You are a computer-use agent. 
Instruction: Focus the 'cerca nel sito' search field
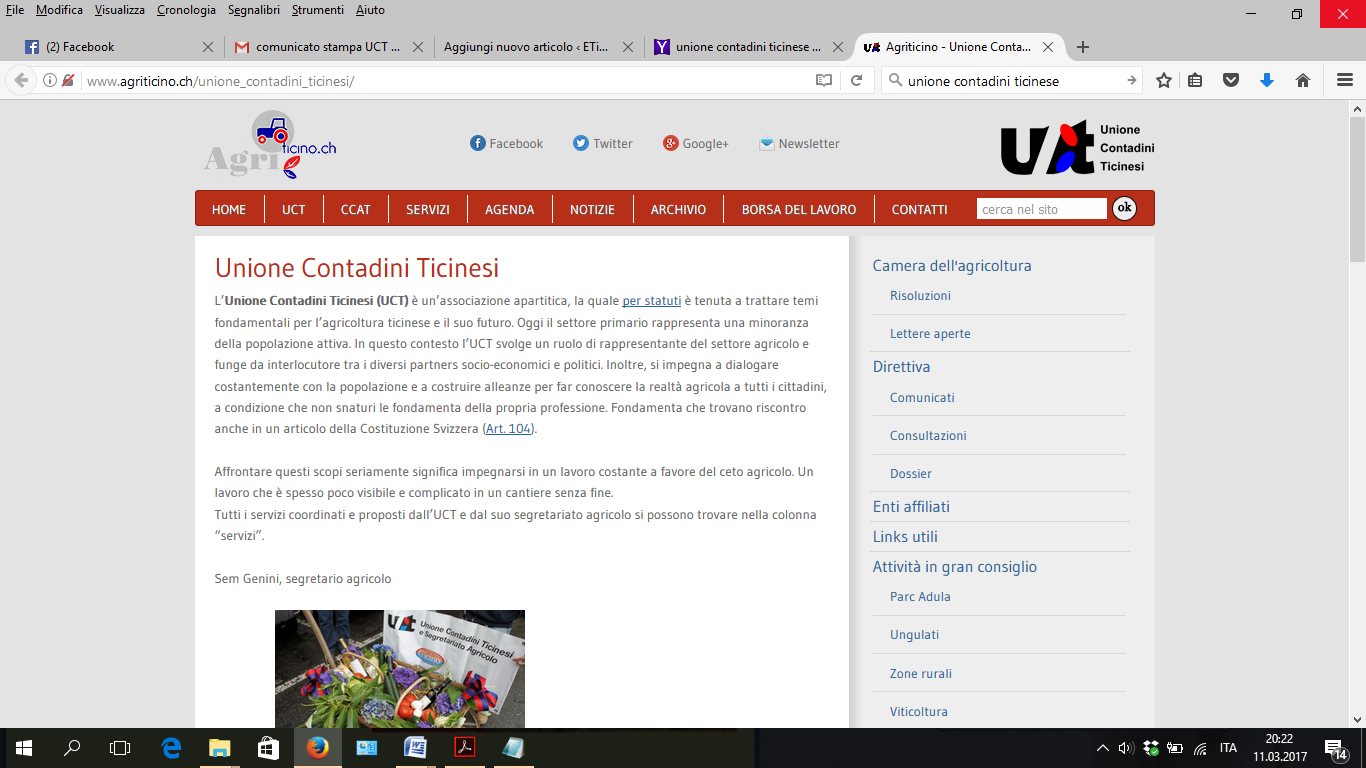[x=1042, y=209]
